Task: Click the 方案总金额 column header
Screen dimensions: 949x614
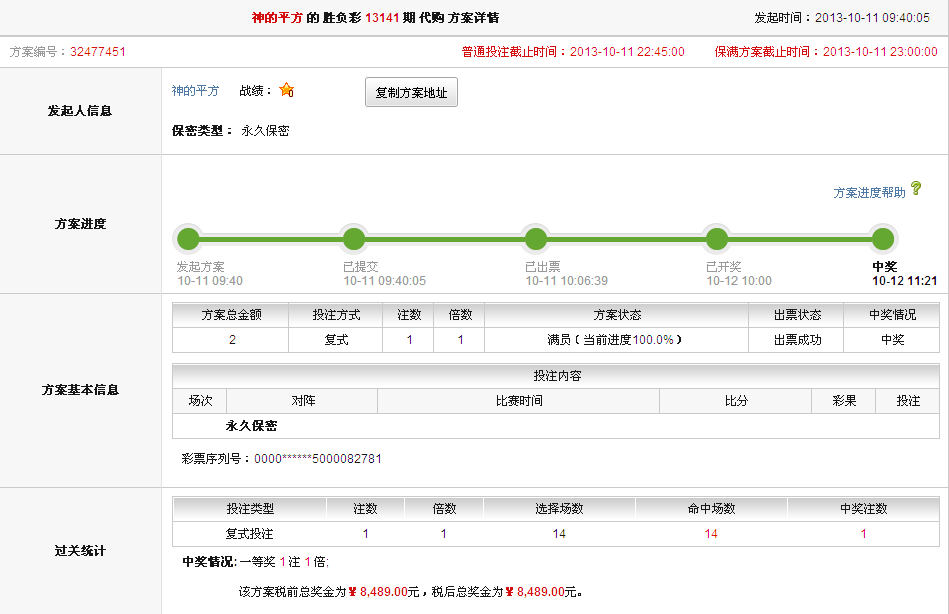Action: 231,315
